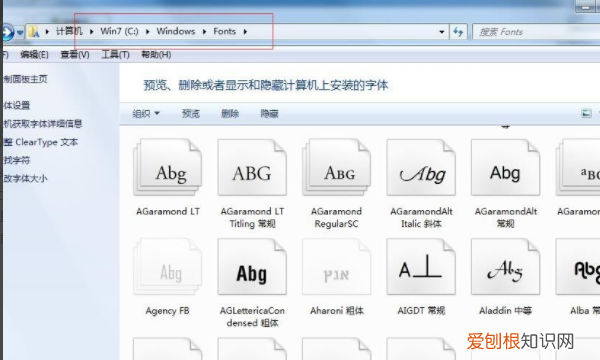Open the 帮助(H) menu
Viewport: 600px width, 360px height.
(x=156, y=55)
